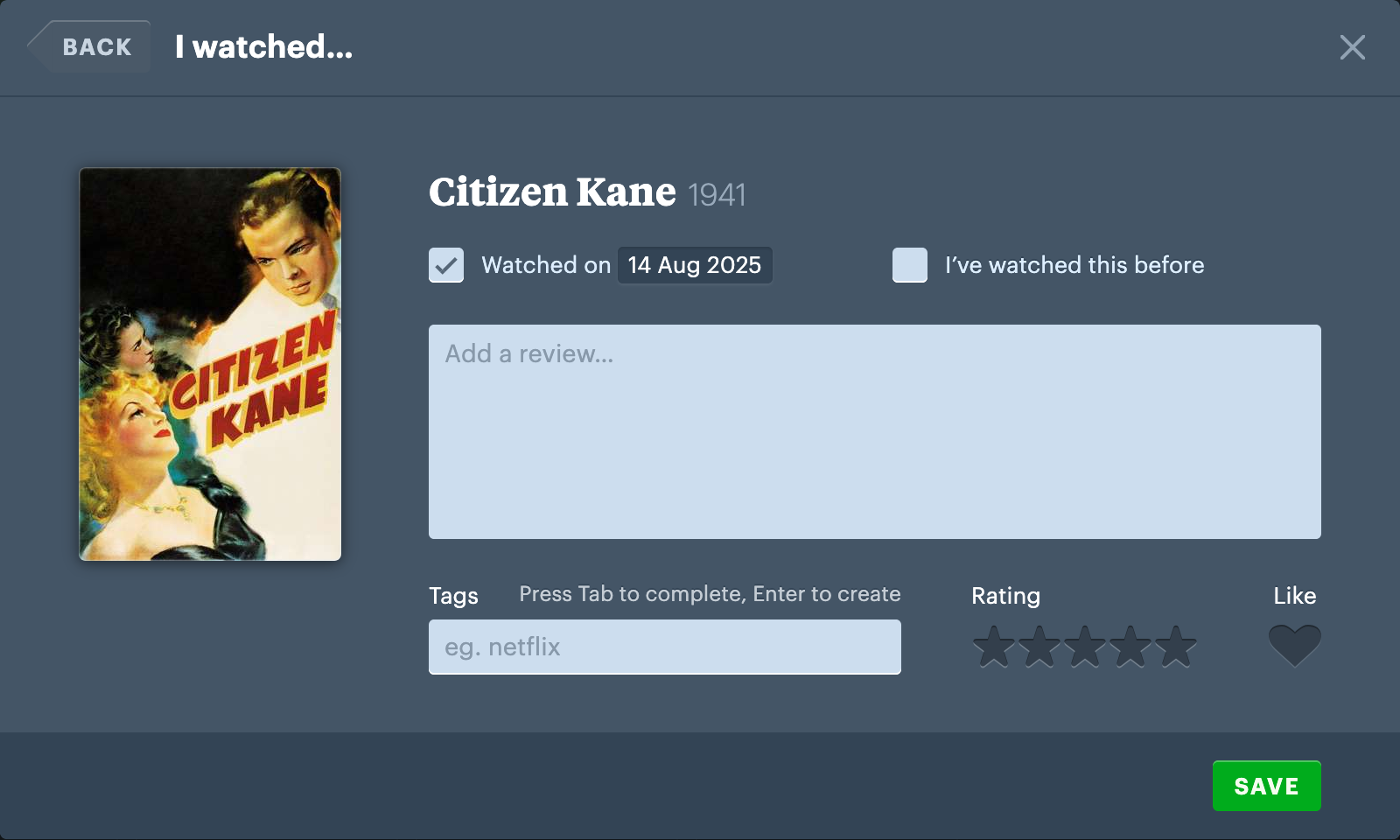Click the 1941 release year

pos(717,195)
